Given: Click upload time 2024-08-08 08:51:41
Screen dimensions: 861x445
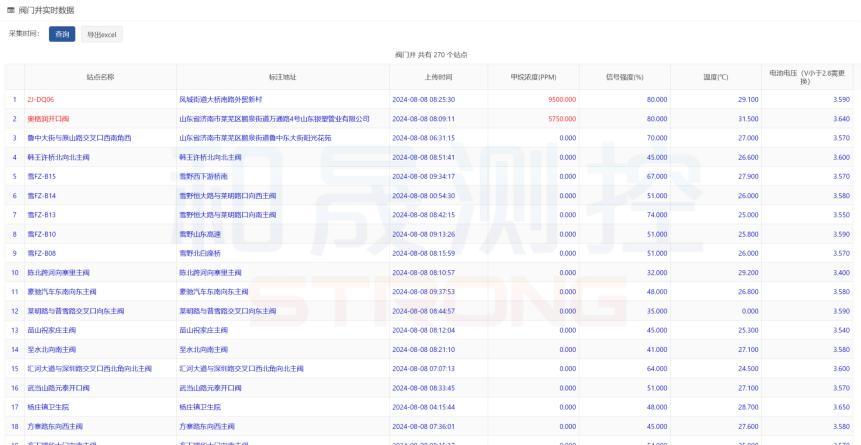Looking at the screenshot, I should point(424,157).
